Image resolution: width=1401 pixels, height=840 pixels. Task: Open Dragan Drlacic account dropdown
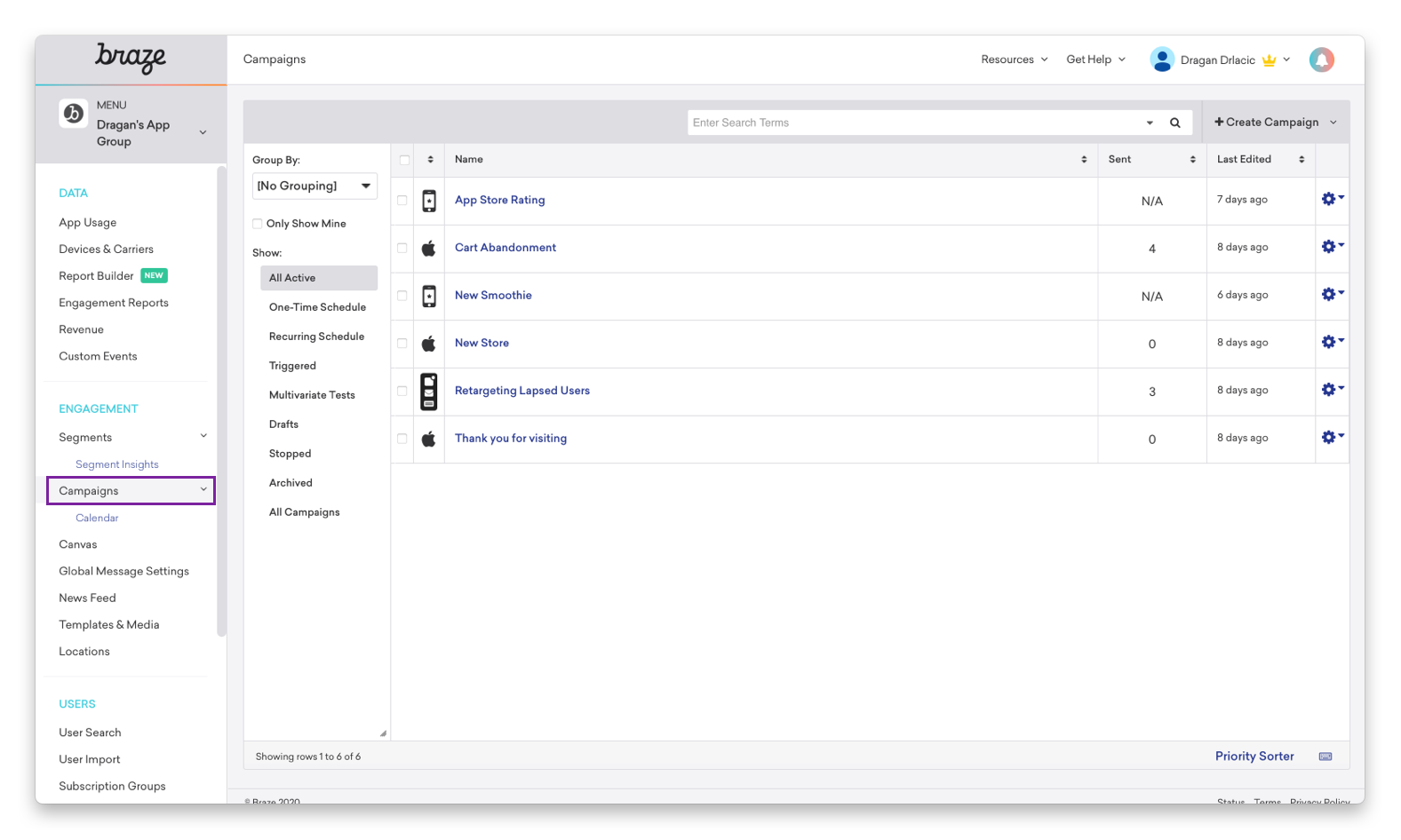(x=1286, y=59)
